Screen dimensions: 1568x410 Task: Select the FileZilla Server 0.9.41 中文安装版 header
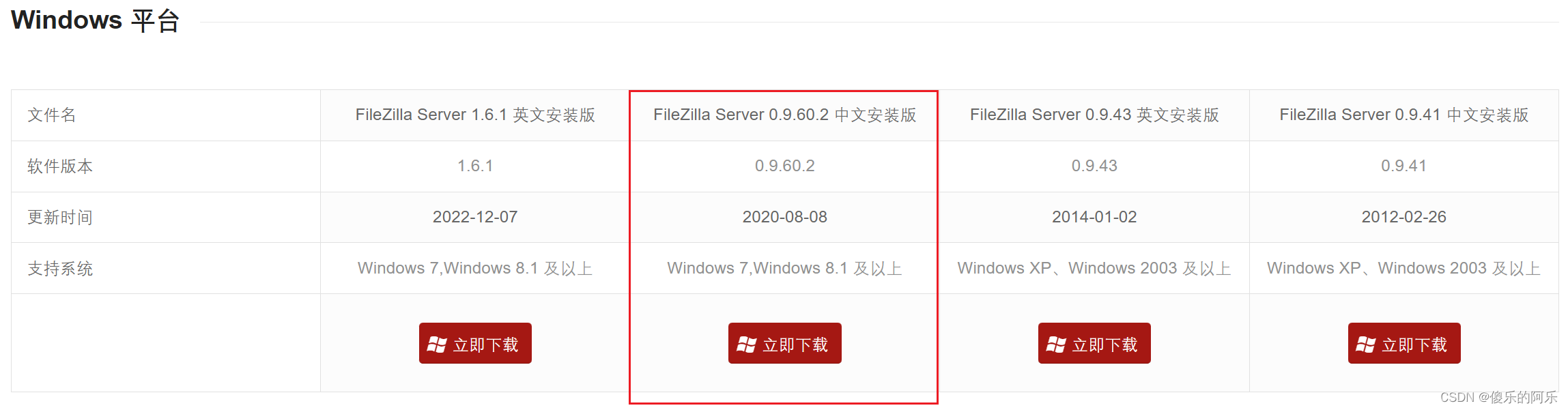[x=1404, y=115]
